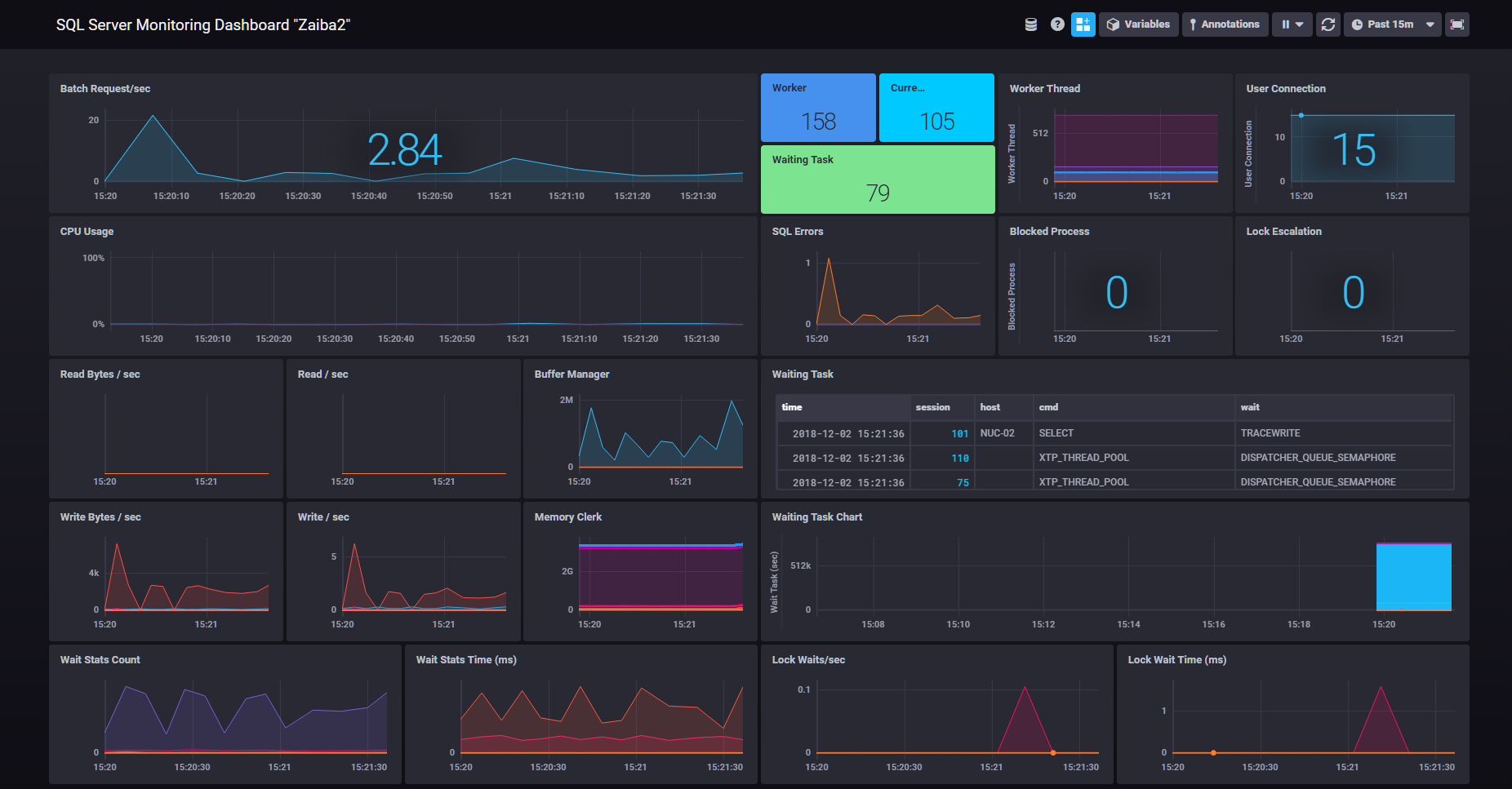This screenshot has height=789, width=1512.
Task: Open the auto-refresh pause dropdown
Action: tap(1292, 24)
